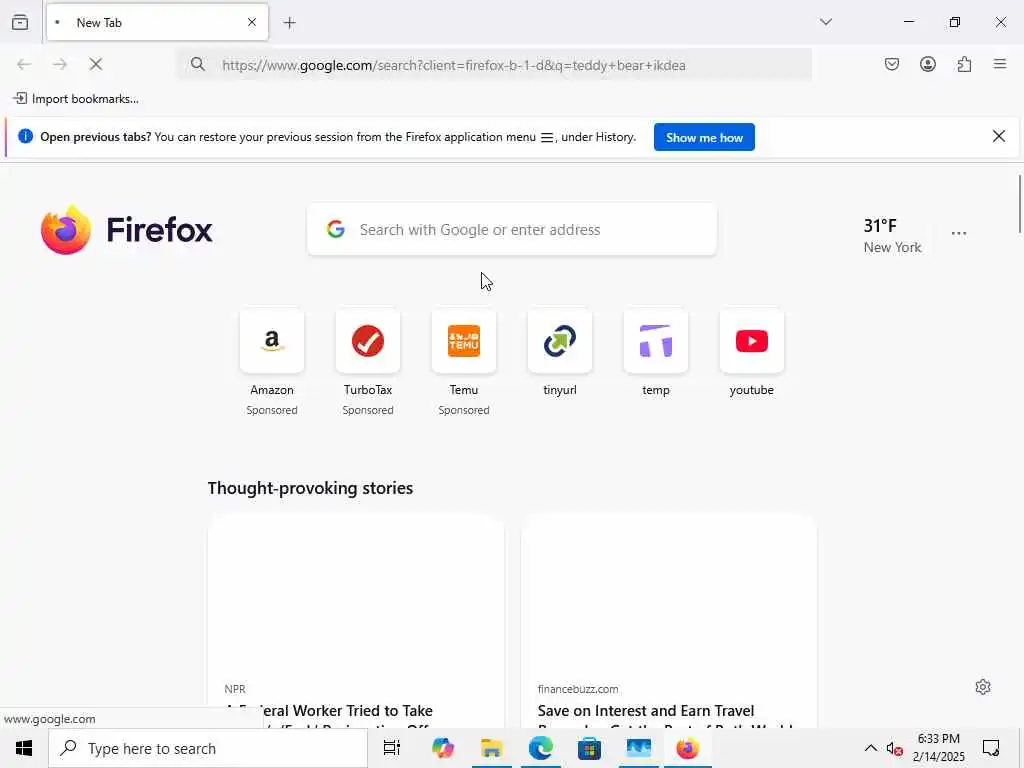The height and width of the screenshot is (768, 1024).
Task: Click Firefox icon on taskbar
Action: [687, 748]
